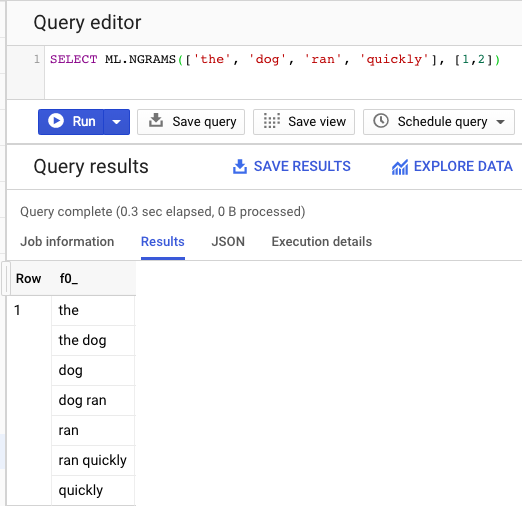Click the column resize handle beside Row header
The image size is (522, 506).
6,279
